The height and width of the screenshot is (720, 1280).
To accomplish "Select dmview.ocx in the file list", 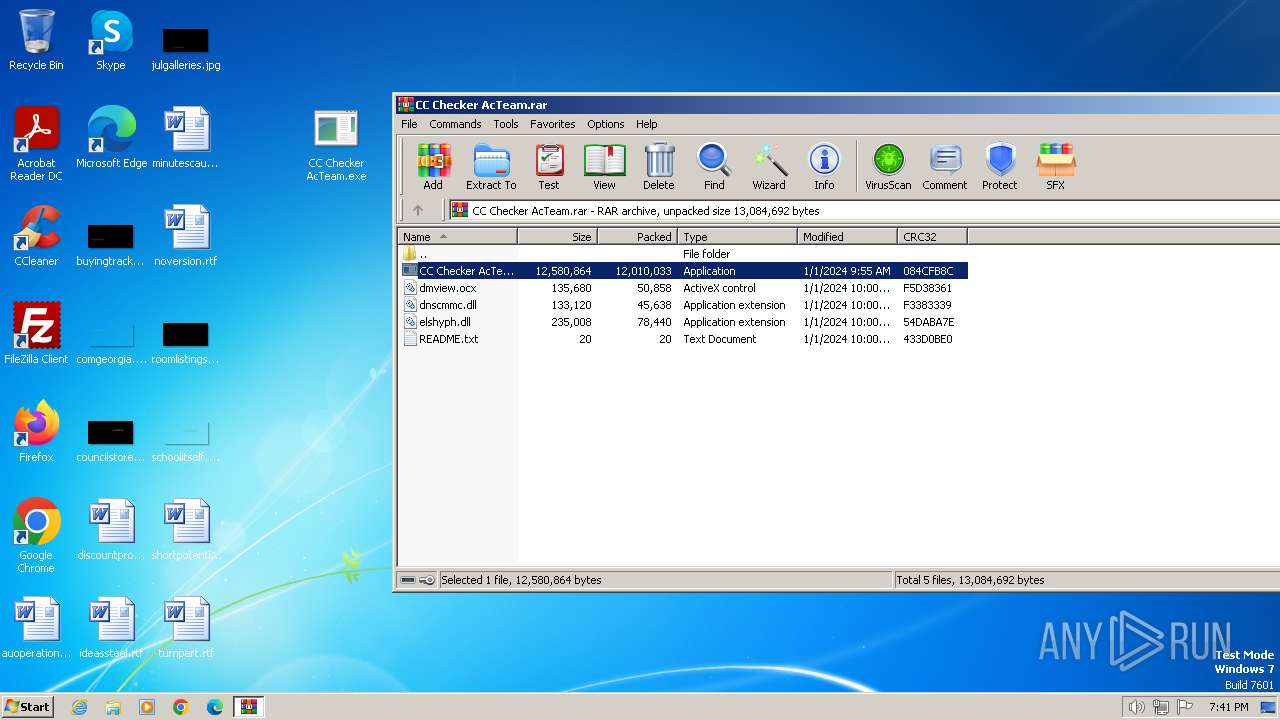I will [x=683, y=288].
